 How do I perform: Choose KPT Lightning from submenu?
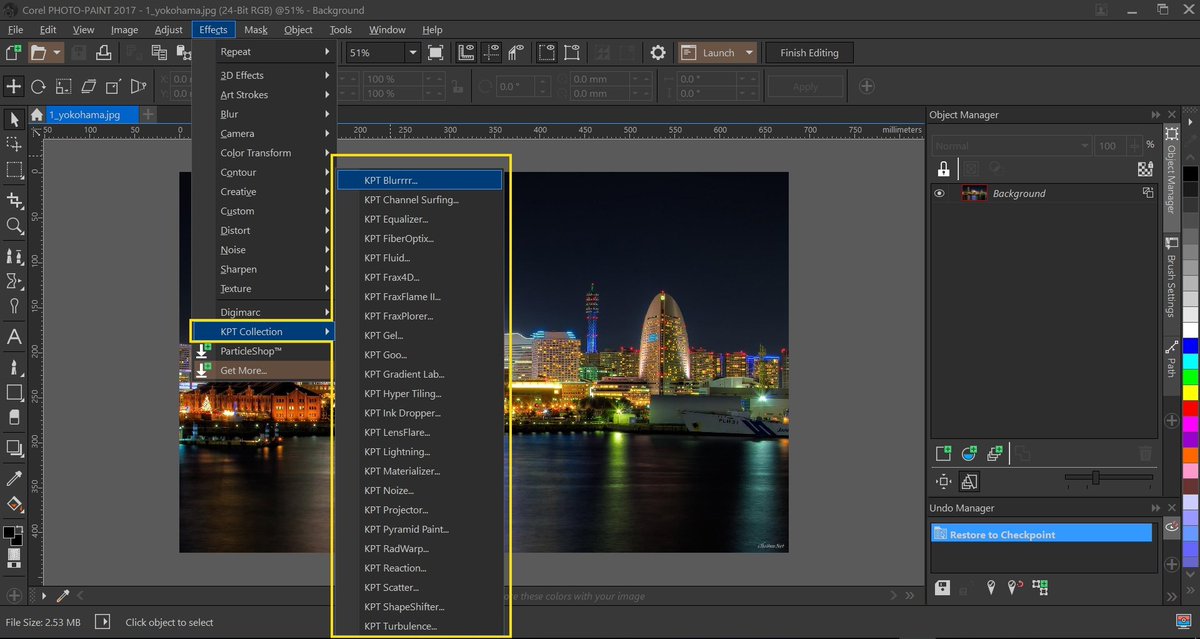tap(397, 452)
